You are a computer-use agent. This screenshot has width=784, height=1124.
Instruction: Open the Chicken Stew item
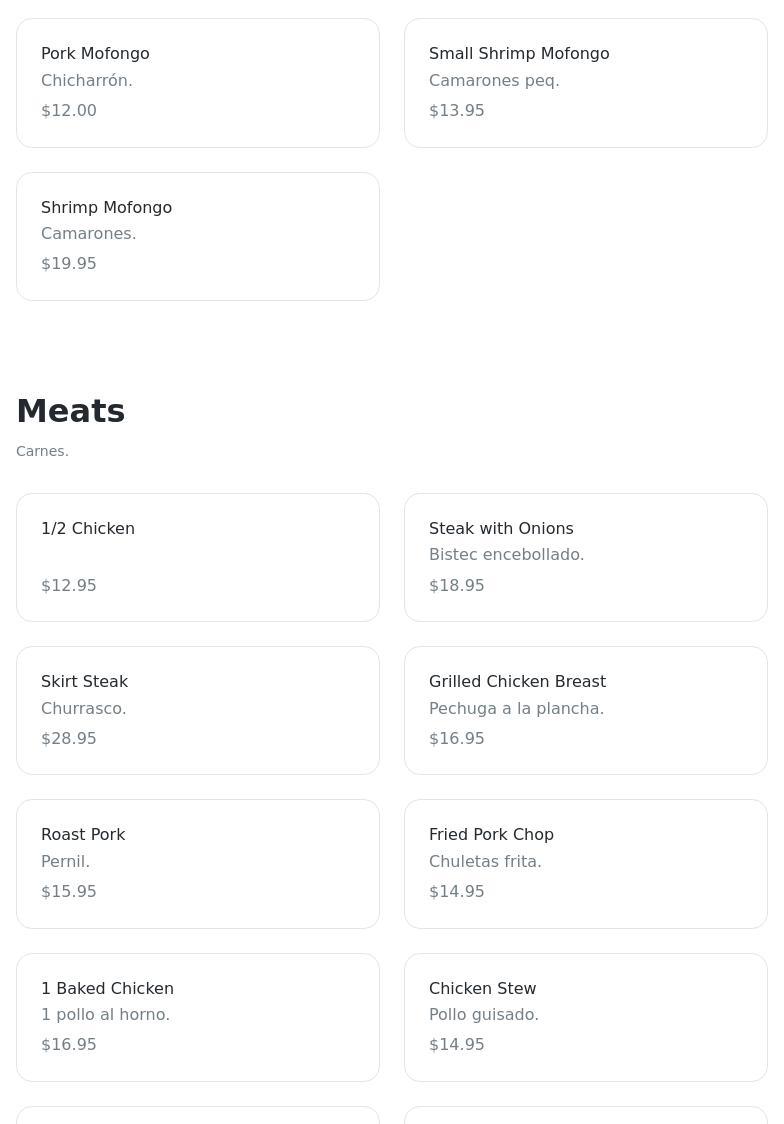tap(585, 1017)
